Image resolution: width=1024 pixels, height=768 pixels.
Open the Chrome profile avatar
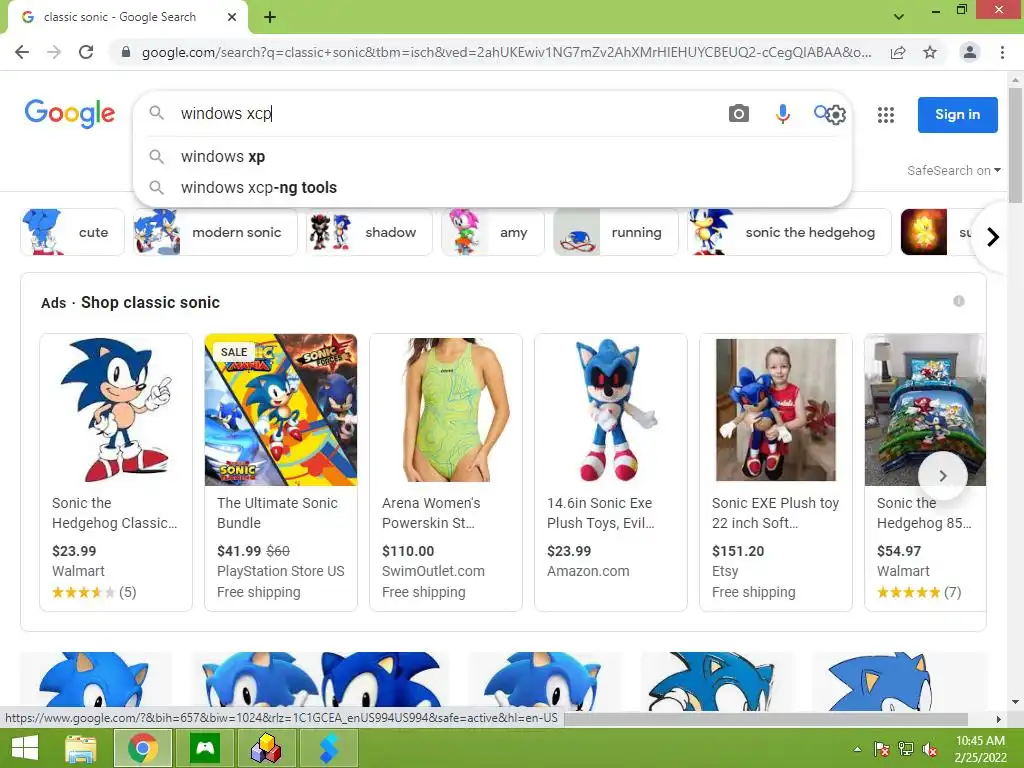pos(970,52)
